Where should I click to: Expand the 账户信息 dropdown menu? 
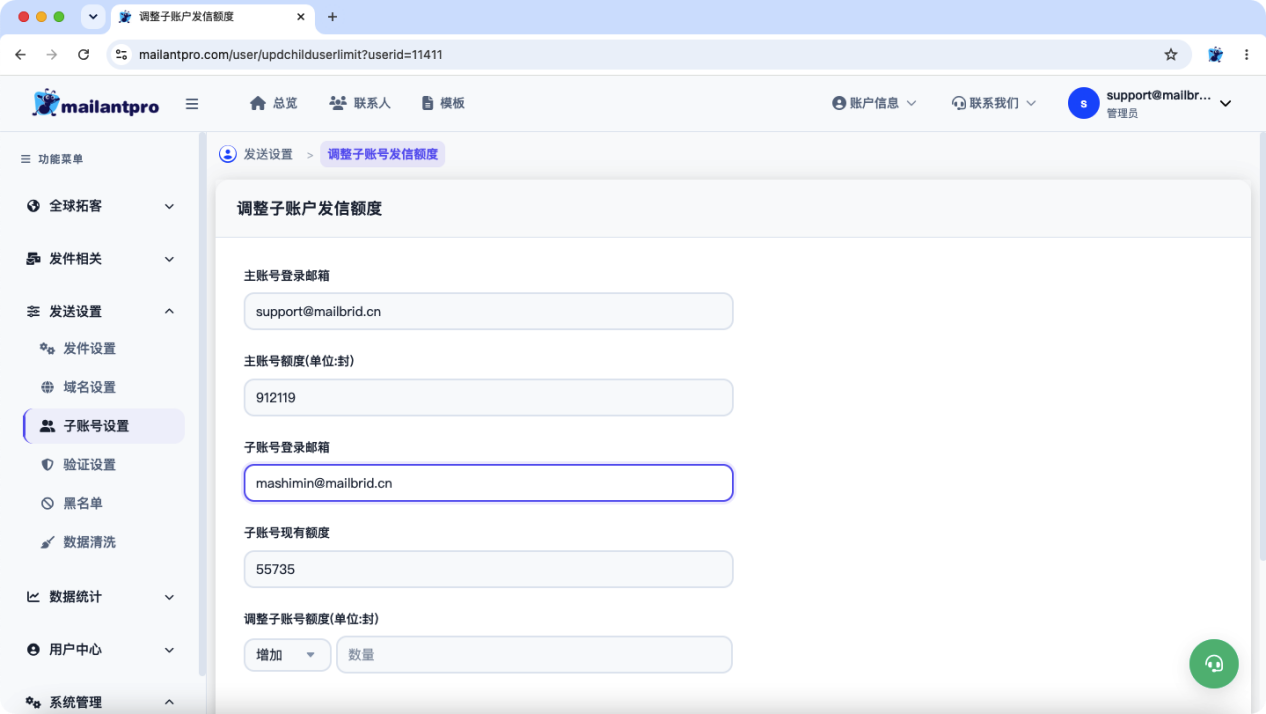click(874, 103)
